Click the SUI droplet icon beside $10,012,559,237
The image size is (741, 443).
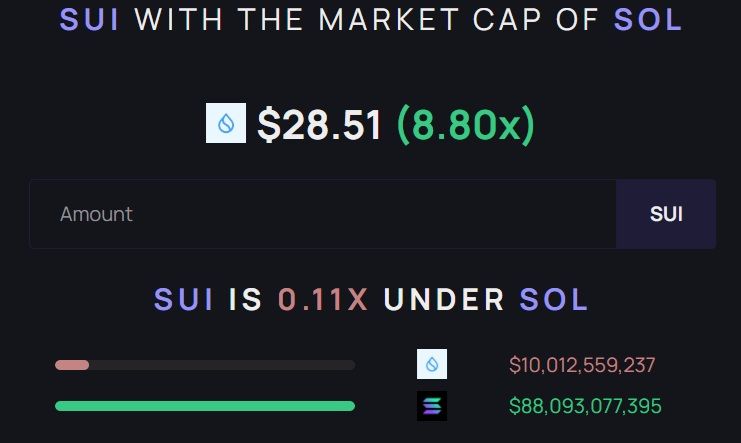pyautogui.click(x=432, y=364)
